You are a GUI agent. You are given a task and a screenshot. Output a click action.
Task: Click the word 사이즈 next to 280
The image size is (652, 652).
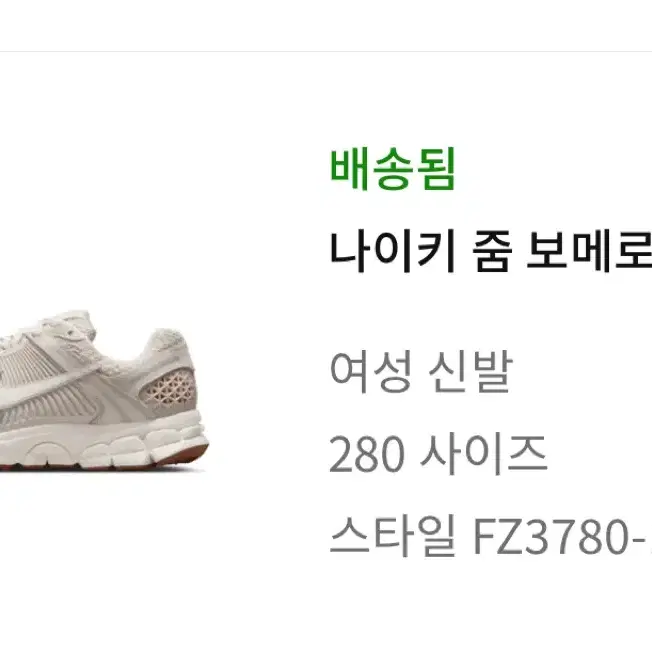point(483,454)
